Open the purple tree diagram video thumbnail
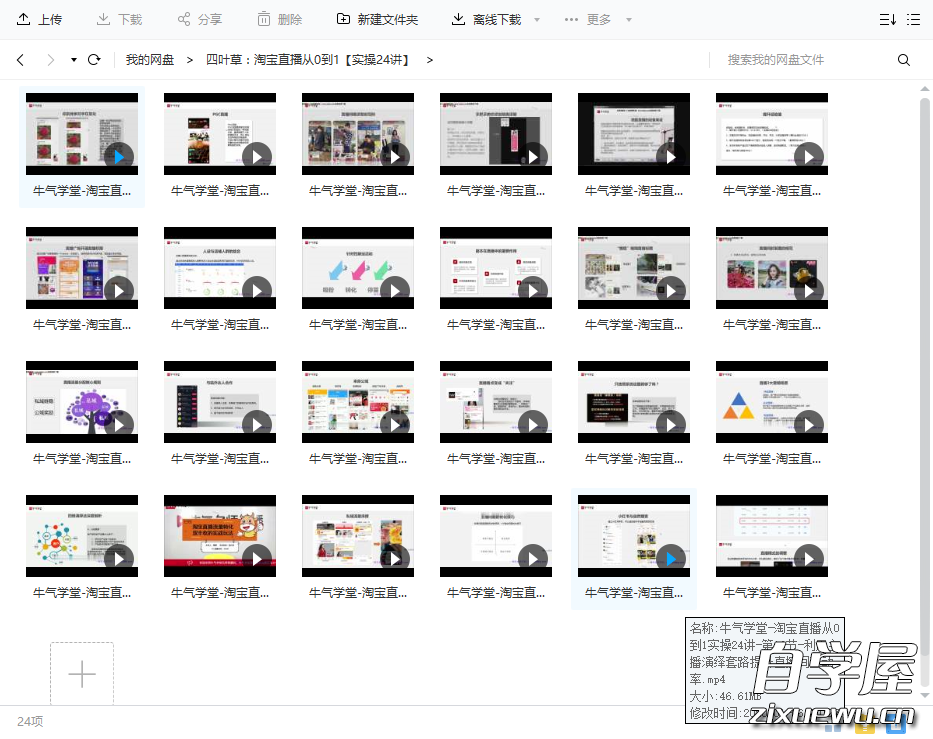 [82, 402]
